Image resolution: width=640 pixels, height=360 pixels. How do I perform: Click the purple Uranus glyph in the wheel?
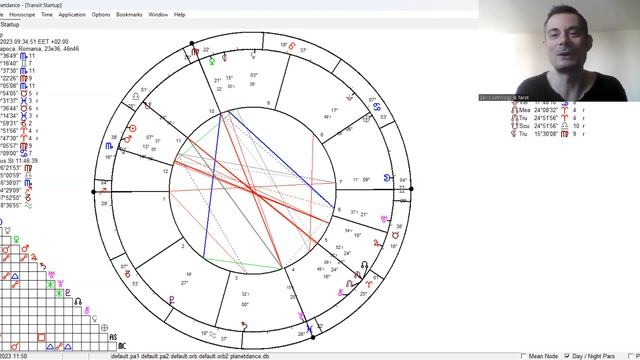pyautogui.click(x=384, y=220)
